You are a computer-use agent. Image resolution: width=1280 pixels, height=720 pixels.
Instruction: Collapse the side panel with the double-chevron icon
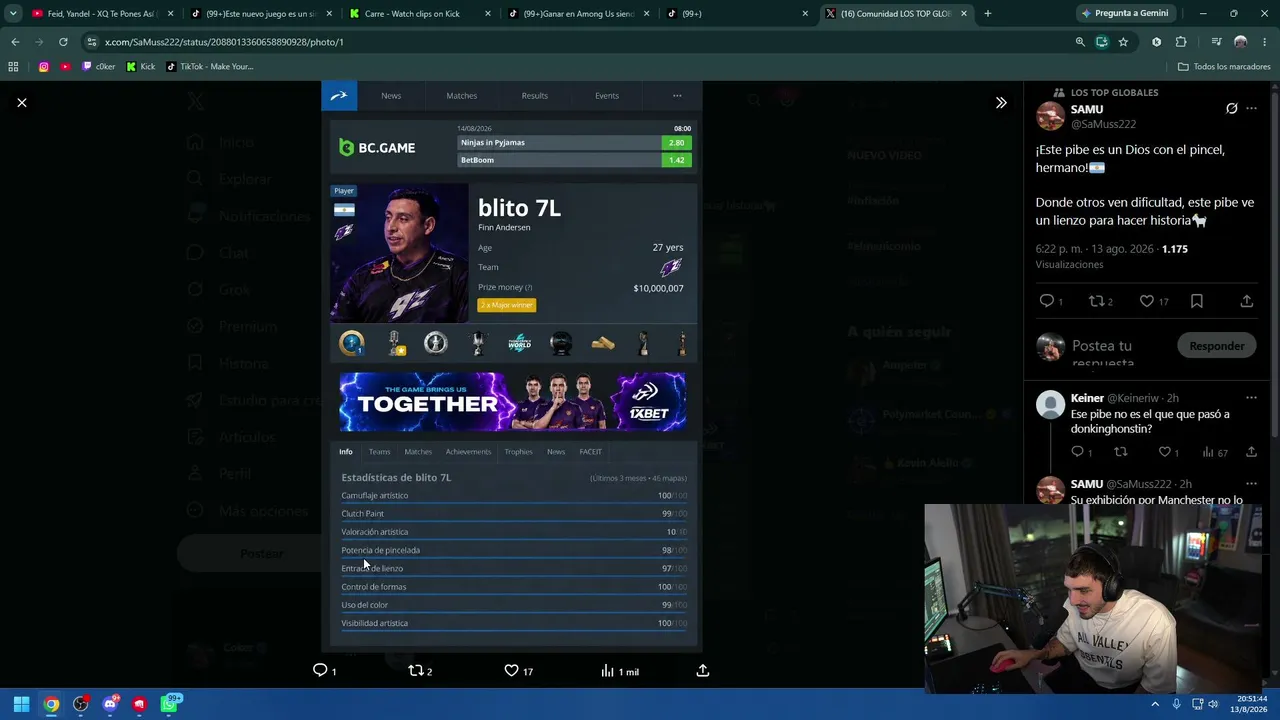[1001, 103]
